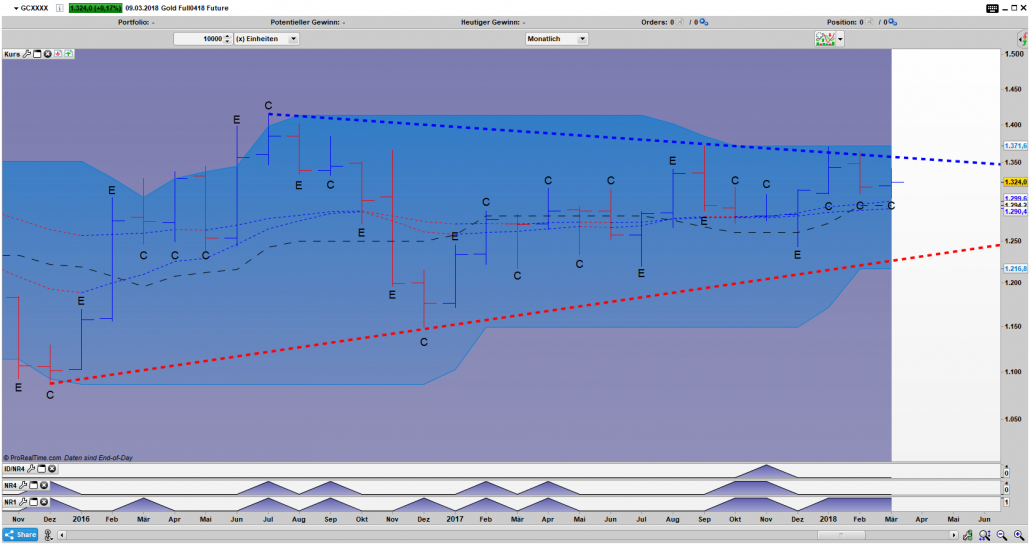Click the scrollbar left arrow
Screen dimensions: 1030x545
click(x=62, y=535)
